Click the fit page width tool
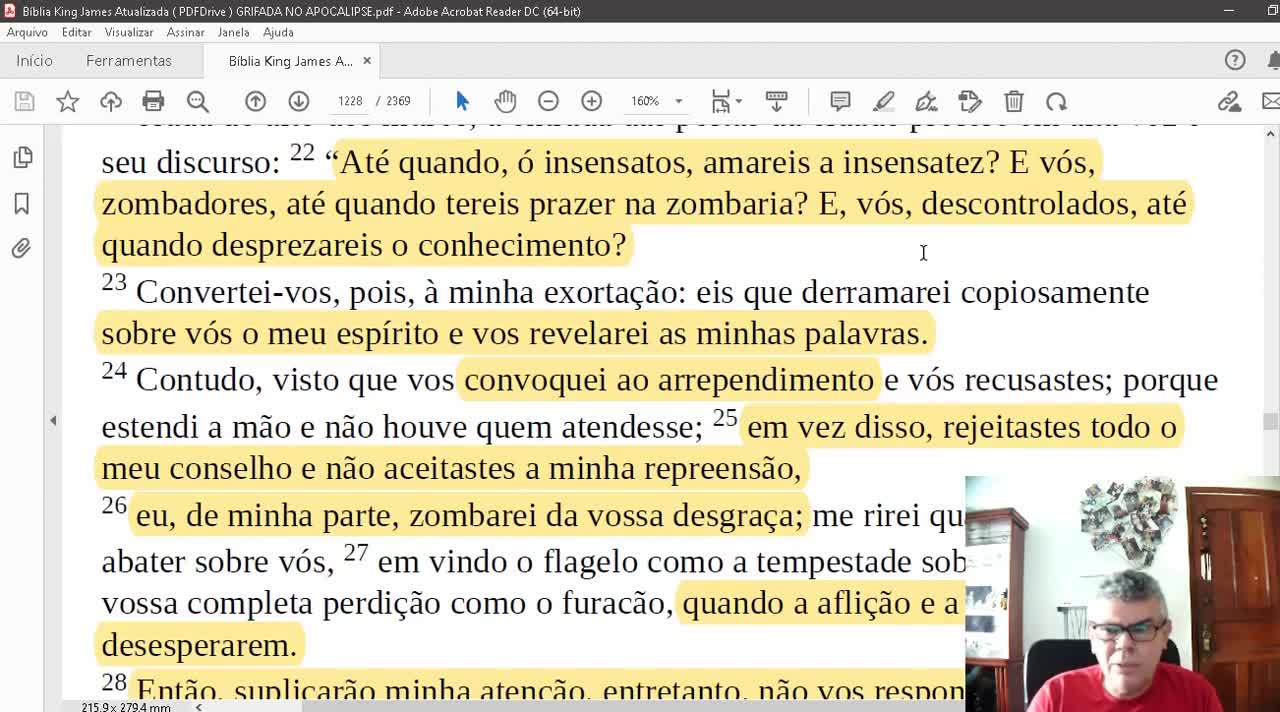Viewport: 1280px width, 712px height. pos(720,101)
